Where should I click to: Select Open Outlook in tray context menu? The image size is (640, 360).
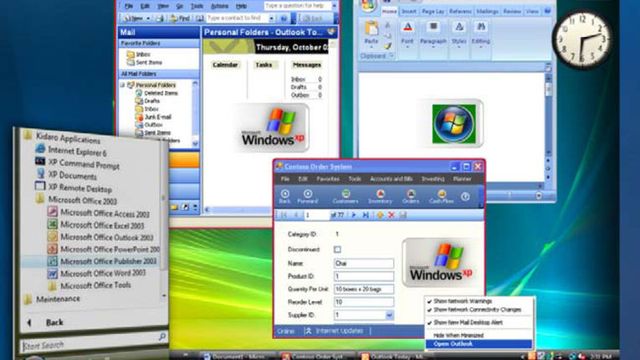tap(479, 344)
